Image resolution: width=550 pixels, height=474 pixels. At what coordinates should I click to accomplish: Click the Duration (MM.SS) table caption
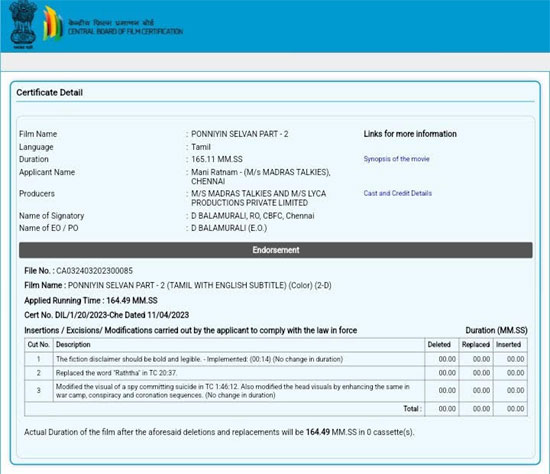point(496,331)
